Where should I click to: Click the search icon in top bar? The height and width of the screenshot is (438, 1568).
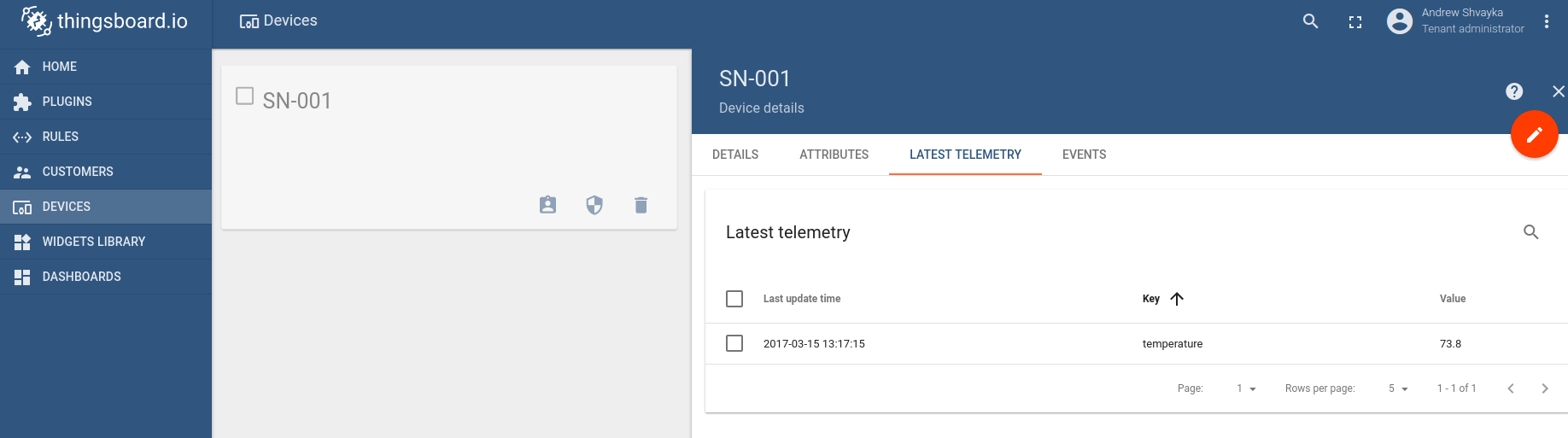(1310, 21)
